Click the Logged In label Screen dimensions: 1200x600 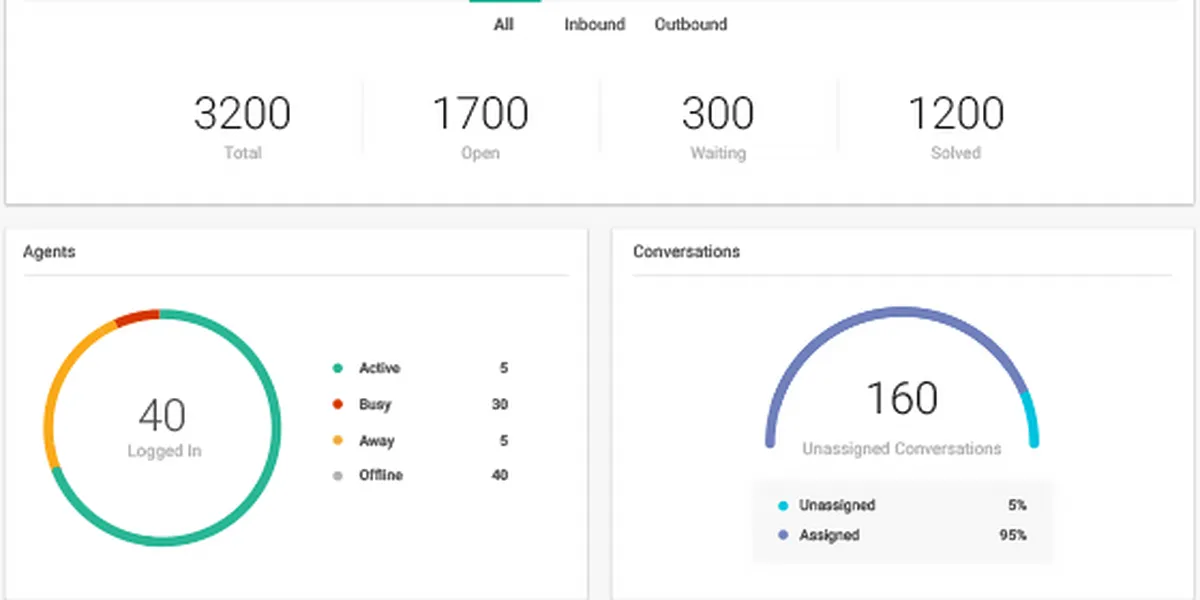coord(164,451)
